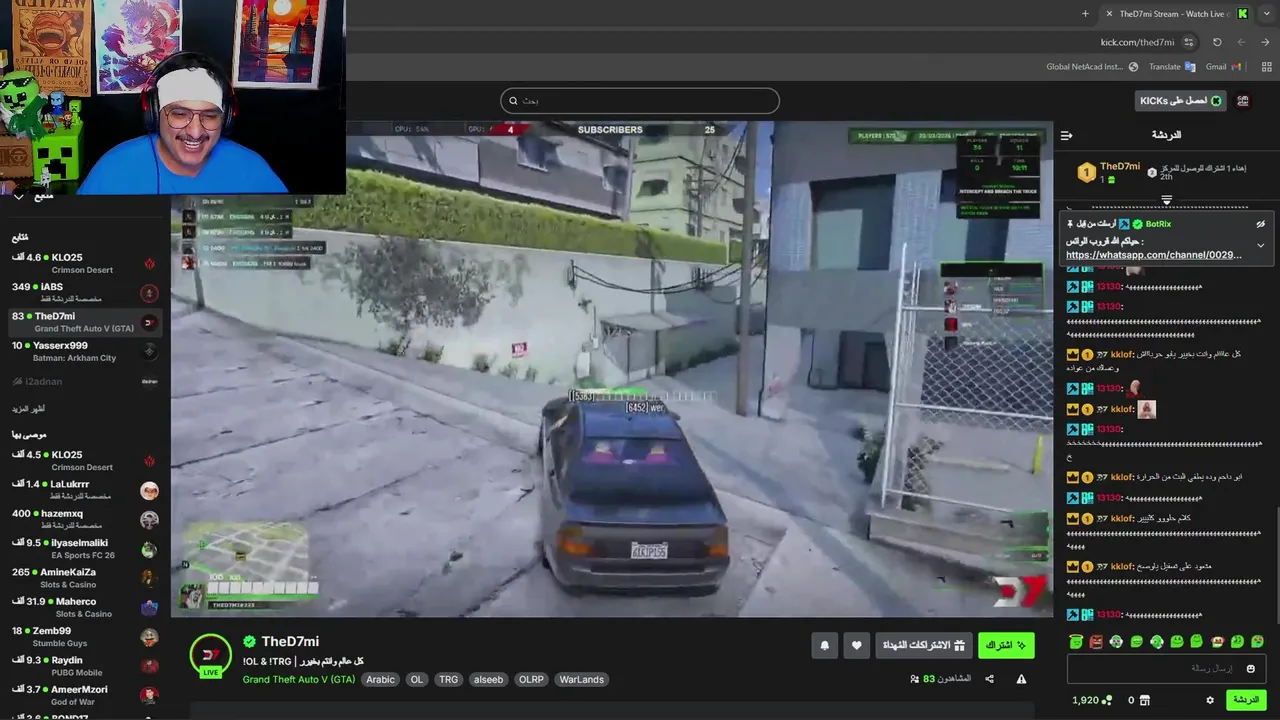
Task: Click the get KICKs button
Action: [x=1181, y=101]
